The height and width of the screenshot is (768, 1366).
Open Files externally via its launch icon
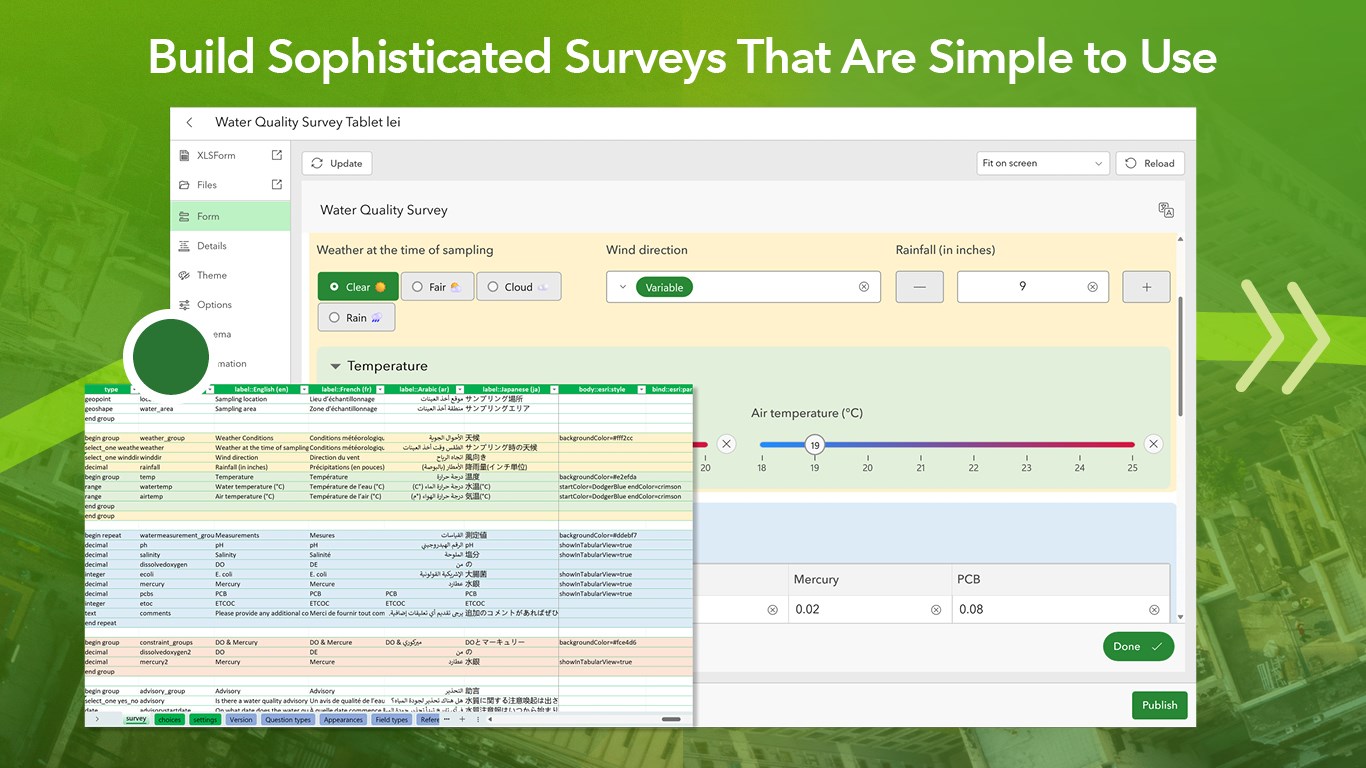point(277,184)
